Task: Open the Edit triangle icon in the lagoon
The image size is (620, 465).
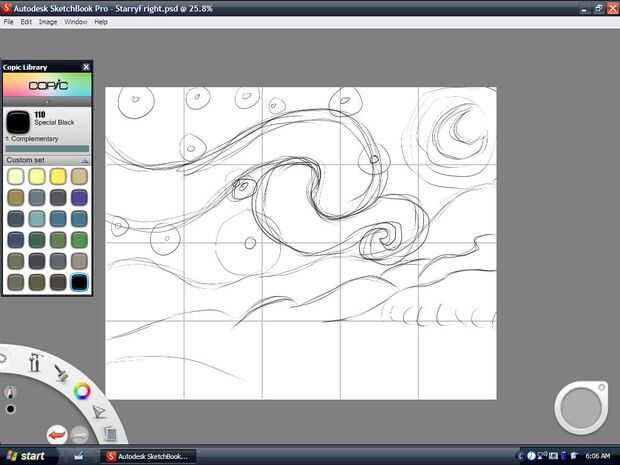Action: (99, 412)
